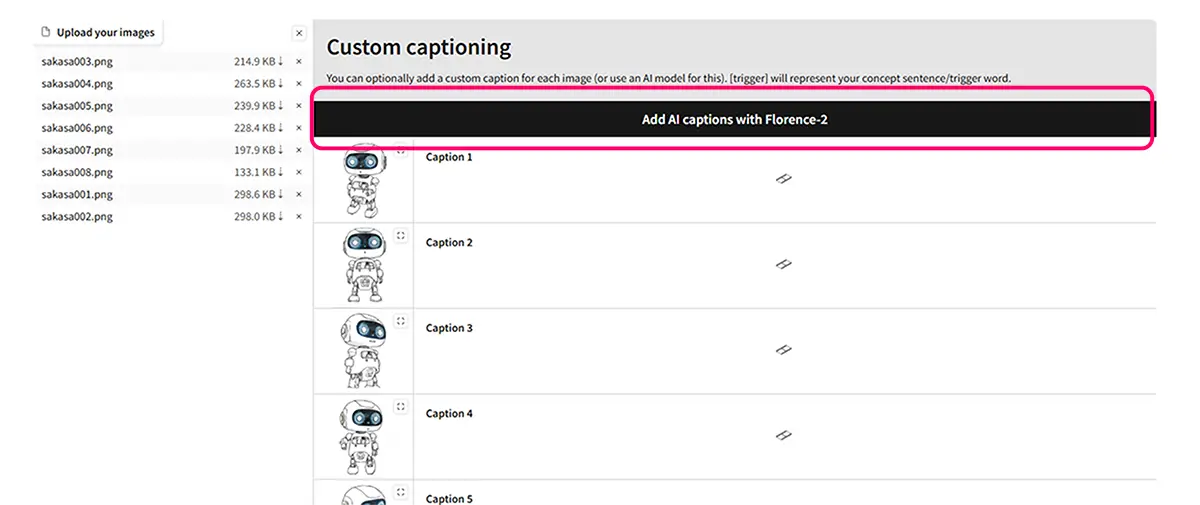Viewport: 1200px width, 505px height.
Task: Download sakasa005.png via 239.9 KB link
Action: point(259,105)
